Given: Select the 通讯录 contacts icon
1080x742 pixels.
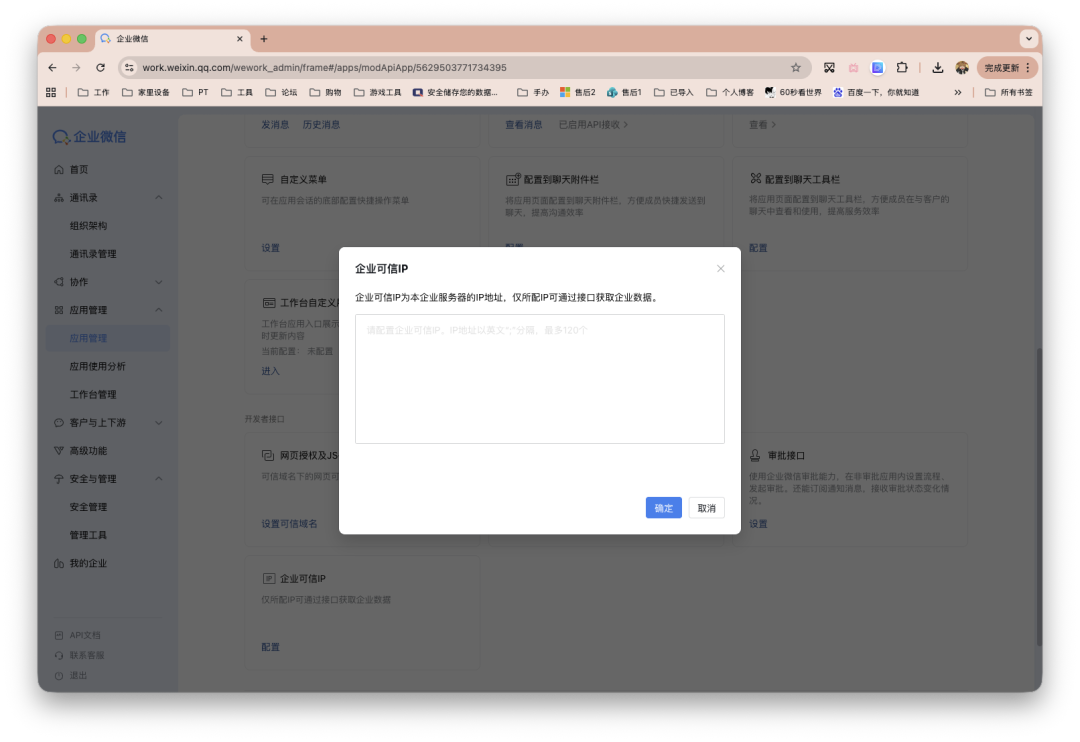Looking at the screenshot, I should pyautogui.click(x=58, y=197).
